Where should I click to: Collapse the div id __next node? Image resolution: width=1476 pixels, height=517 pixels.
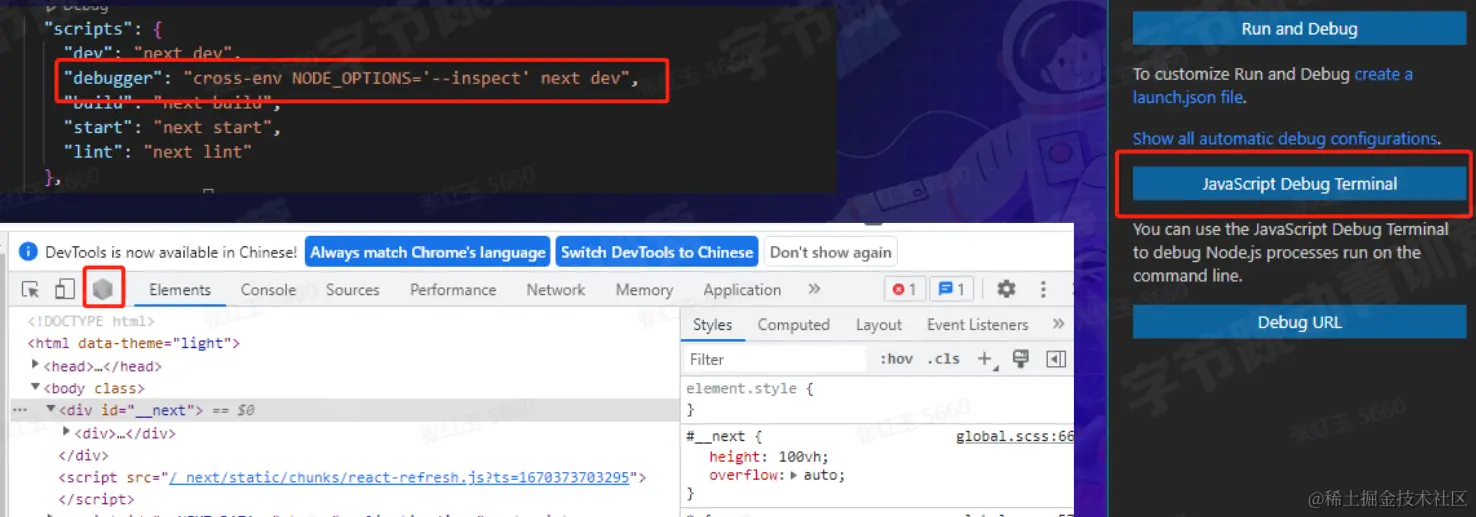[x=51, y=410]
